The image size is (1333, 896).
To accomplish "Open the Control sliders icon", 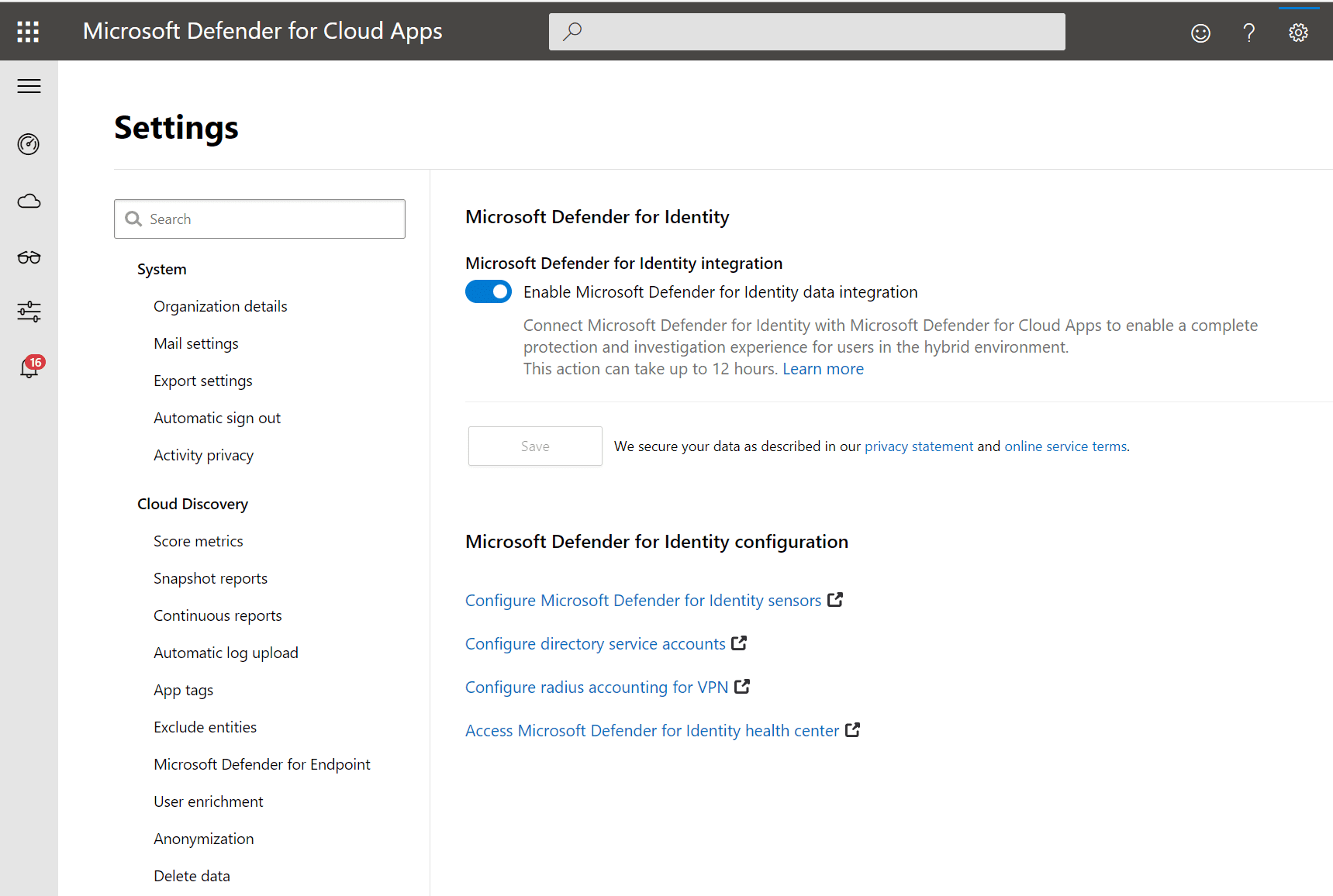I will click(29, 312).
